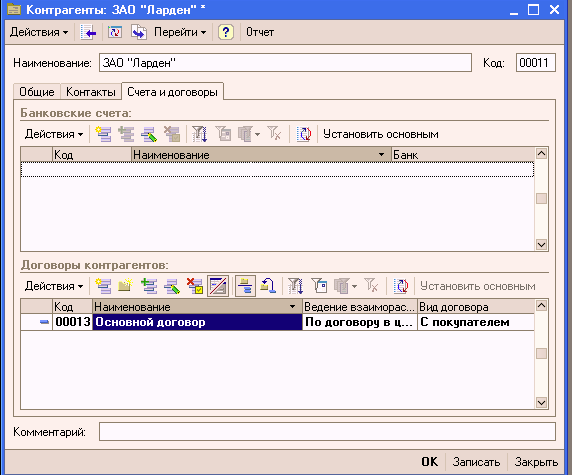Viewport: 572px width, 475px height.
Task: Click the help question mark icon
Action: pyautogui.click(x=225, y=32)
